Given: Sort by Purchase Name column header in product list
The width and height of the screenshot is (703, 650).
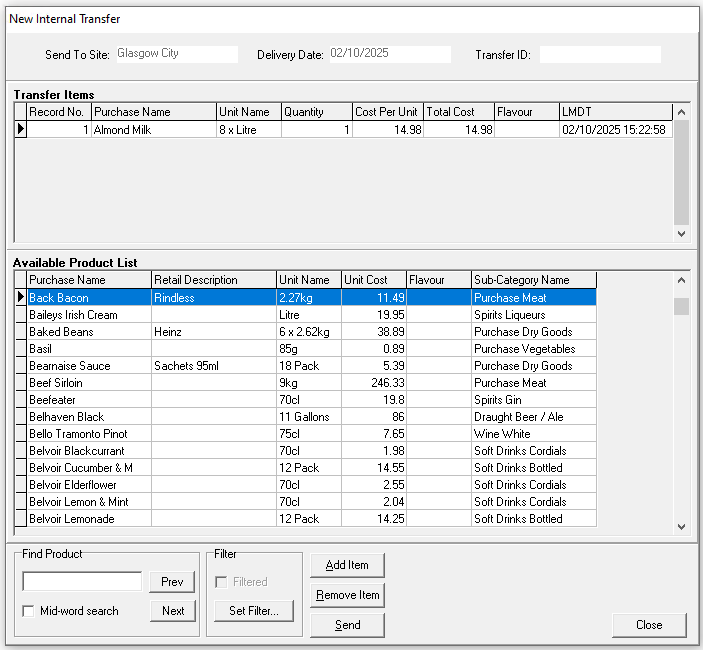Looking at the screenshot, I should click(x=89, y=280).
